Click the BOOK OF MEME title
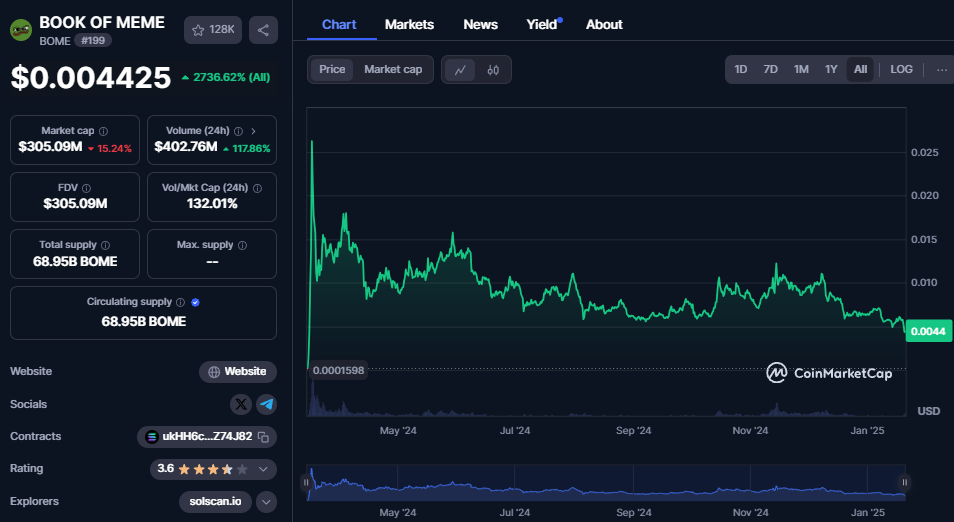Viewport: 954px width, 522px height. pos(102,23)
